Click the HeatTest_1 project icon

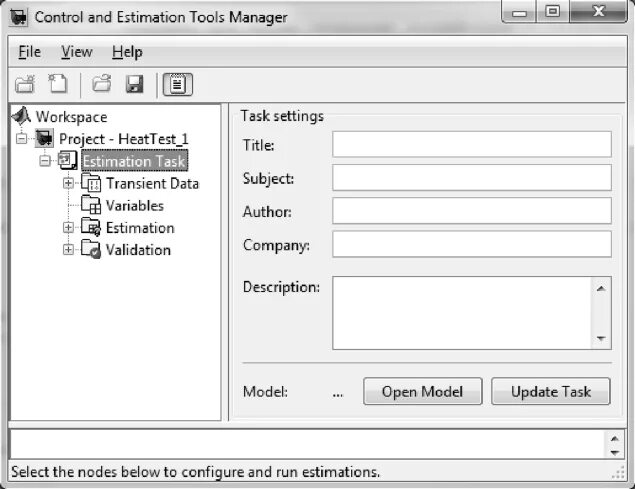pos(44,139)
